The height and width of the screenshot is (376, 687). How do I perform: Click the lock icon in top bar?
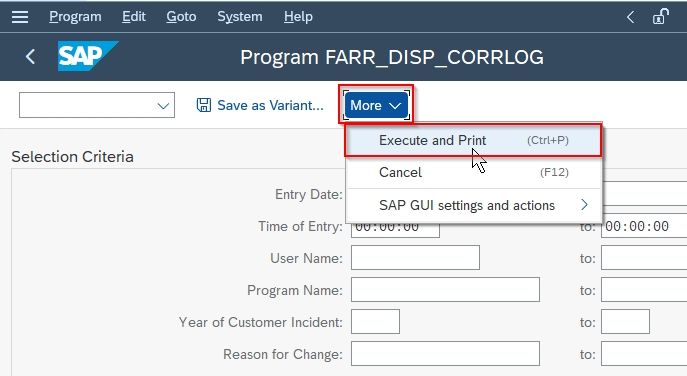pyautogui.click(x=661, y=17)
